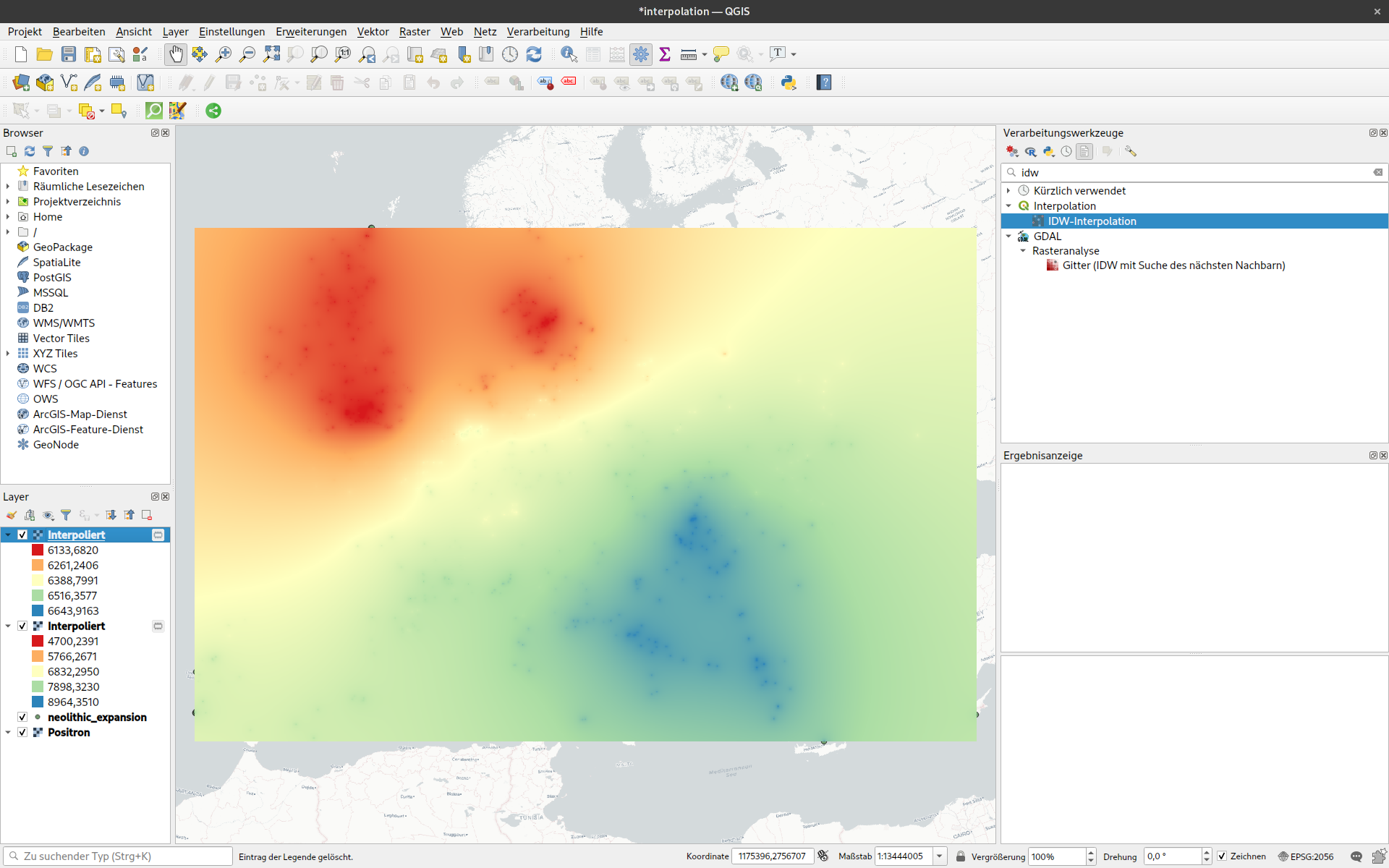Image resolution: width=1389 pixels, height=868 pixels.
Task: Toggle the Zeichnen render checkbox
Action: coord(1222,856)
